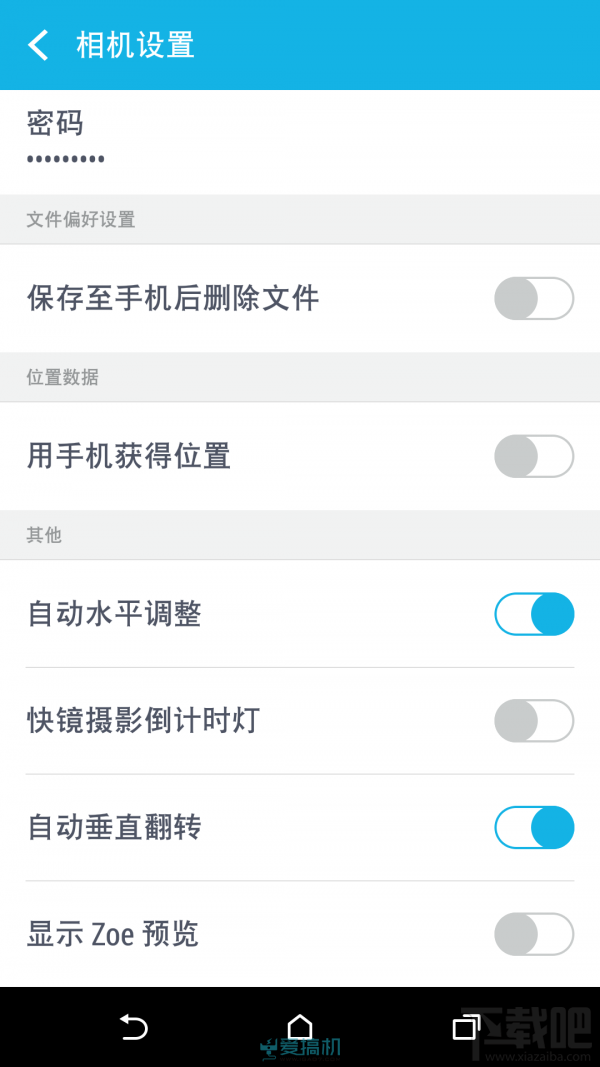Turn on 用手机获得位置 location switch
Viewport: 600px width, 1067px height.
click(533, 457)
